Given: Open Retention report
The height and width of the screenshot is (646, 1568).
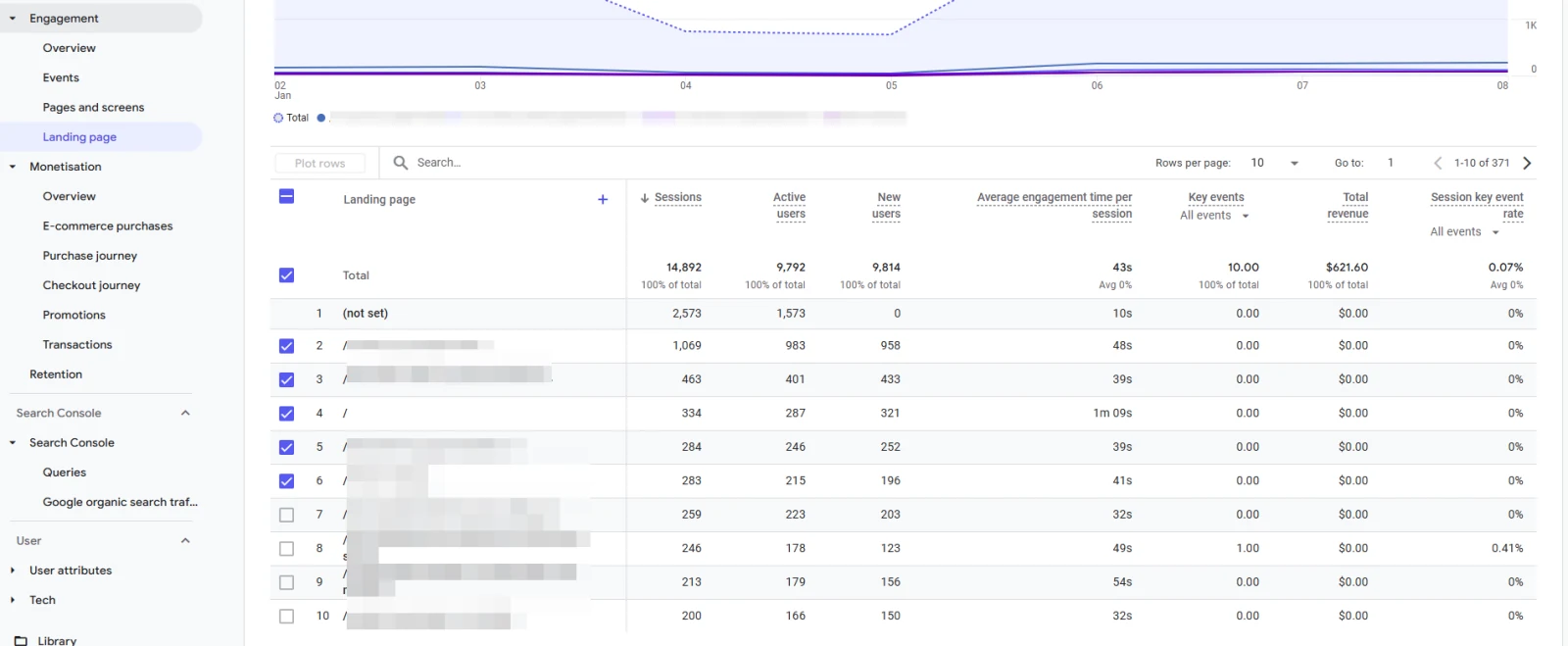Looking at the screenshot, I should [56, 374].
